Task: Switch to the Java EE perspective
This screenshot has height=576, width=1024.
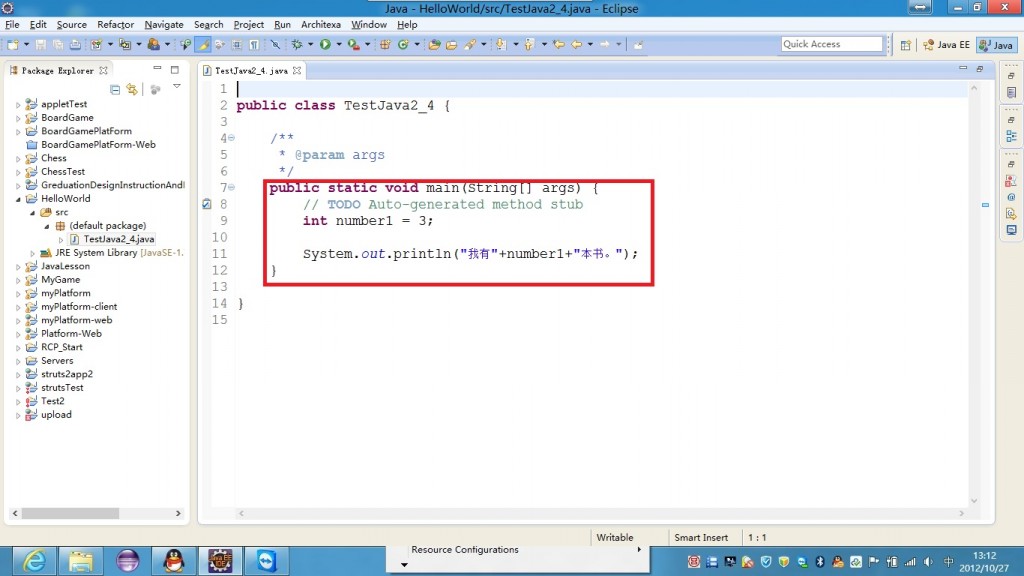Action: [947, 44]
